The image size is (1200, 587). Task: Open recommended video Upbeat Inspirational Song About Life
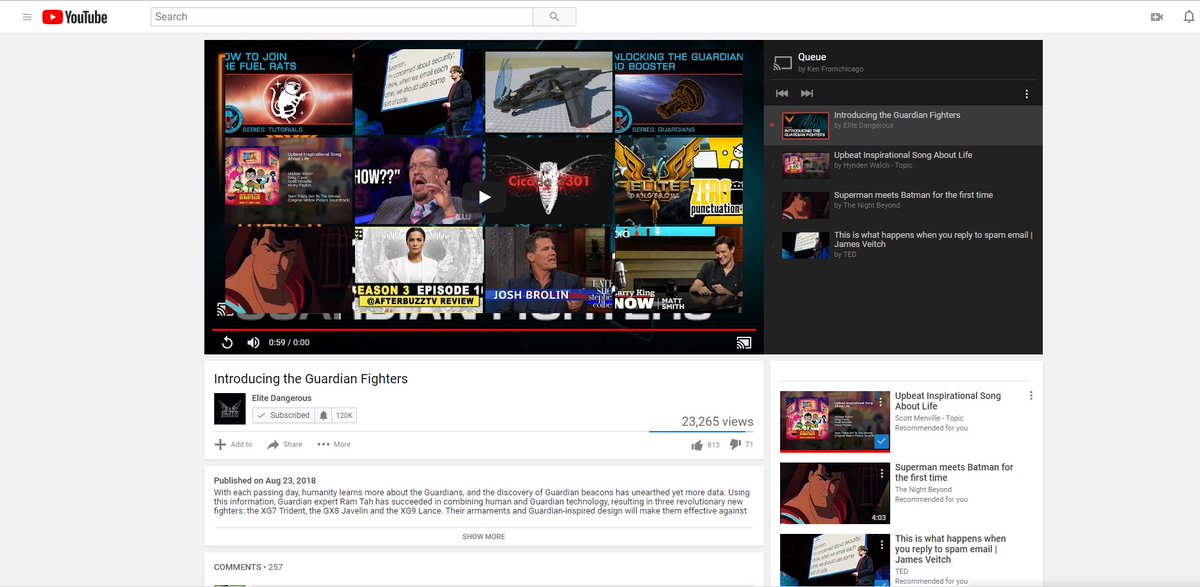click(947, 401)
